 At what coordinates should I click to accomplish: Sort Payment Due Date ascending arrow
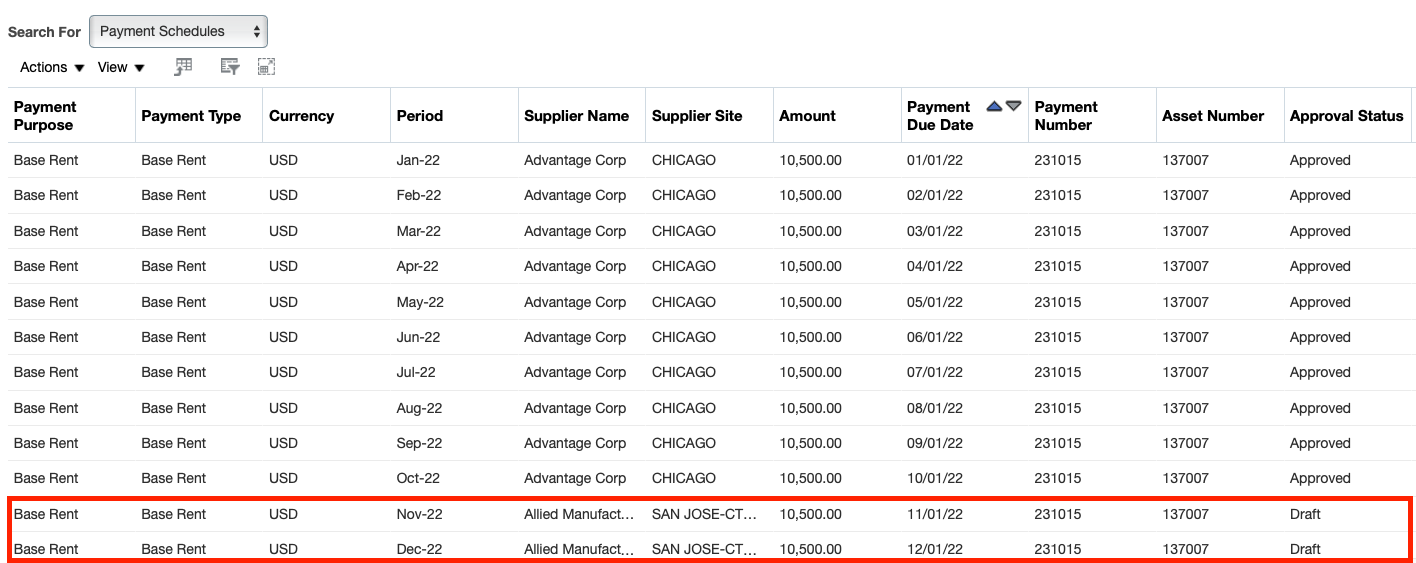pos(994,106)
